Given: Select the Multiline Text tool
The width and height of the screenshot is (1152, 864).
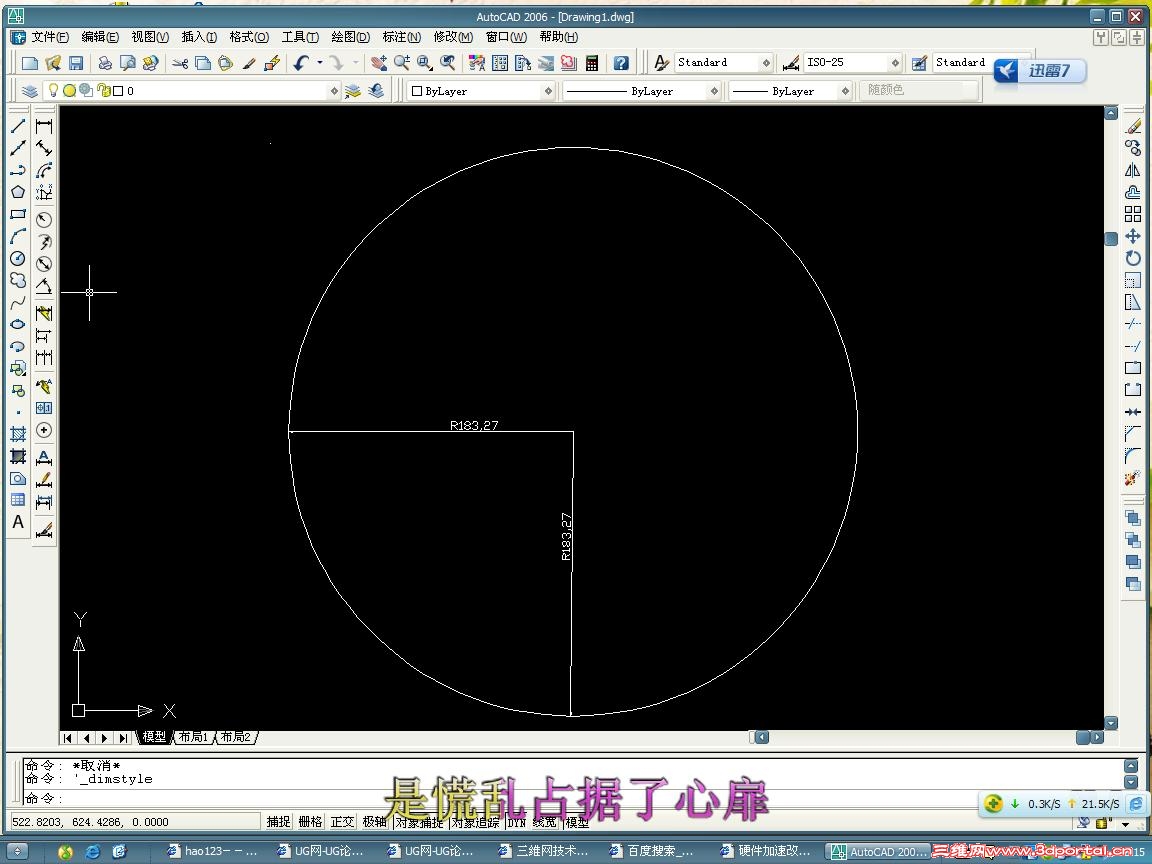Looking at the screenshot, I should pyautogui.click(x=18, y=522).
